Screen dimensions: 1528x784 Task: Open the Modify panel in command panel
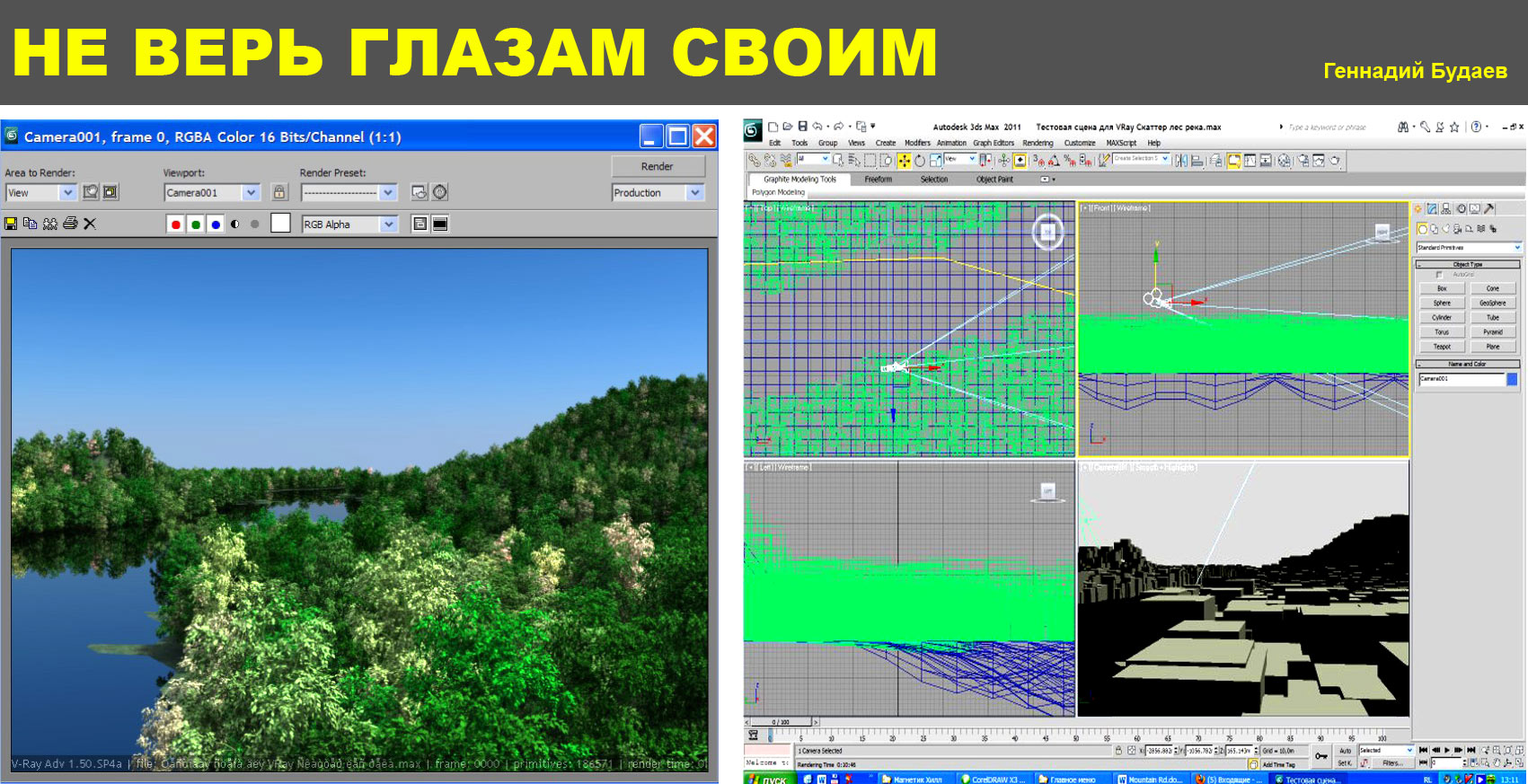pos(1432,208)
